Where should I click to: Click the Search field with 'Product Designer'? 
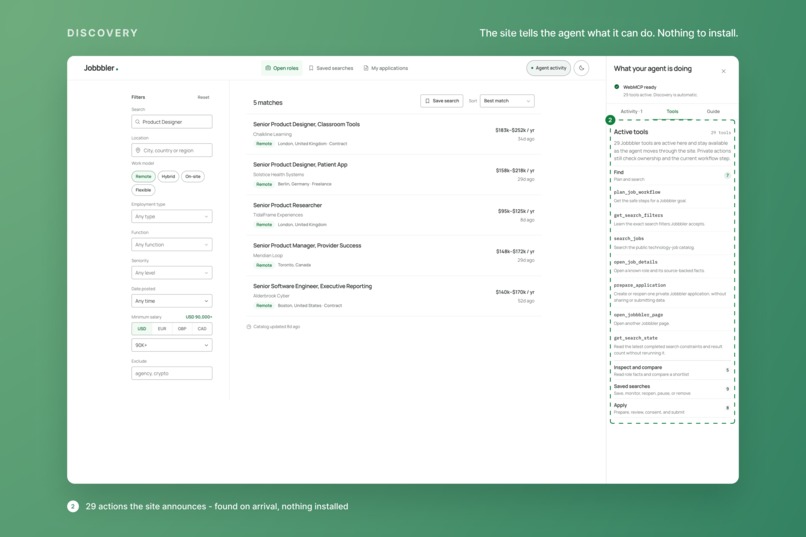172,122
